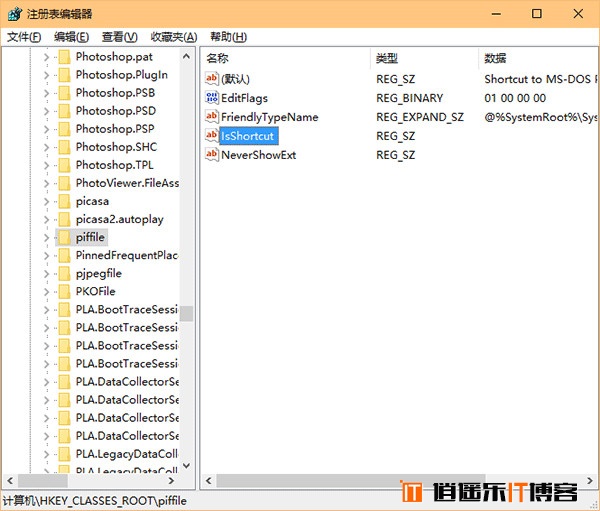Viewport: 600px width, 511px height.
Task: Select the EditFlags value name
Action: point(244,98)
